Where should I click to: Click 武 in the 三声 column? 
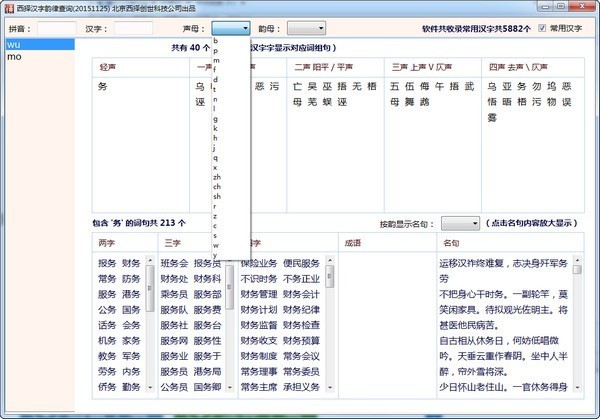coord(469,86)
